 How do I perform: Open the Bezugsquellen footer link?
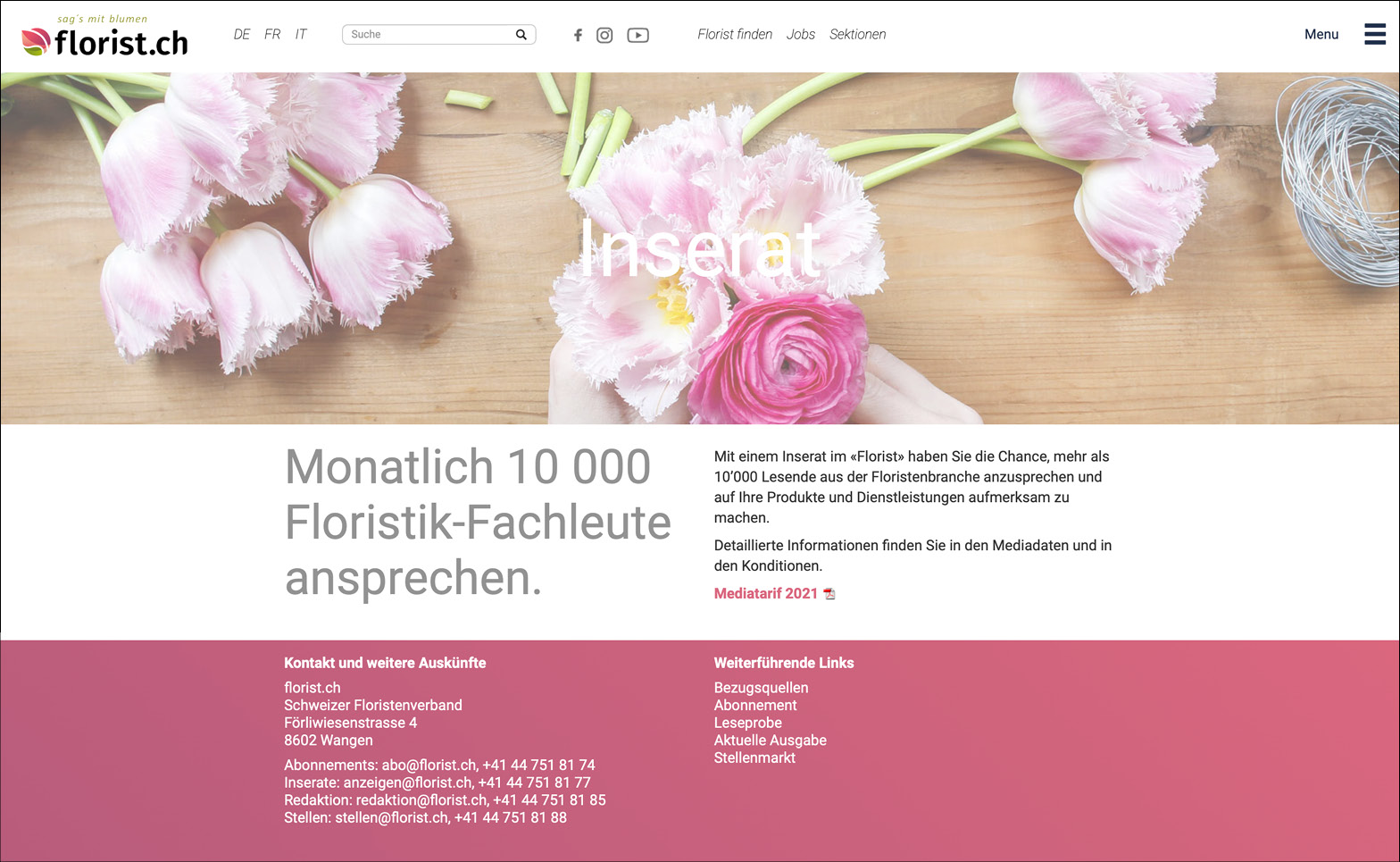761,688
